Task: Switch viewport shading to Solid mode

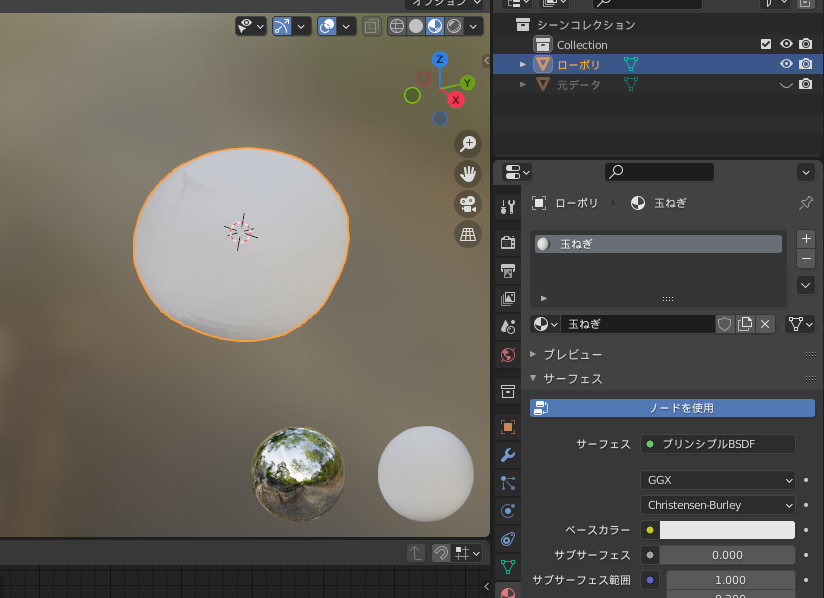Action: [417, 25]
